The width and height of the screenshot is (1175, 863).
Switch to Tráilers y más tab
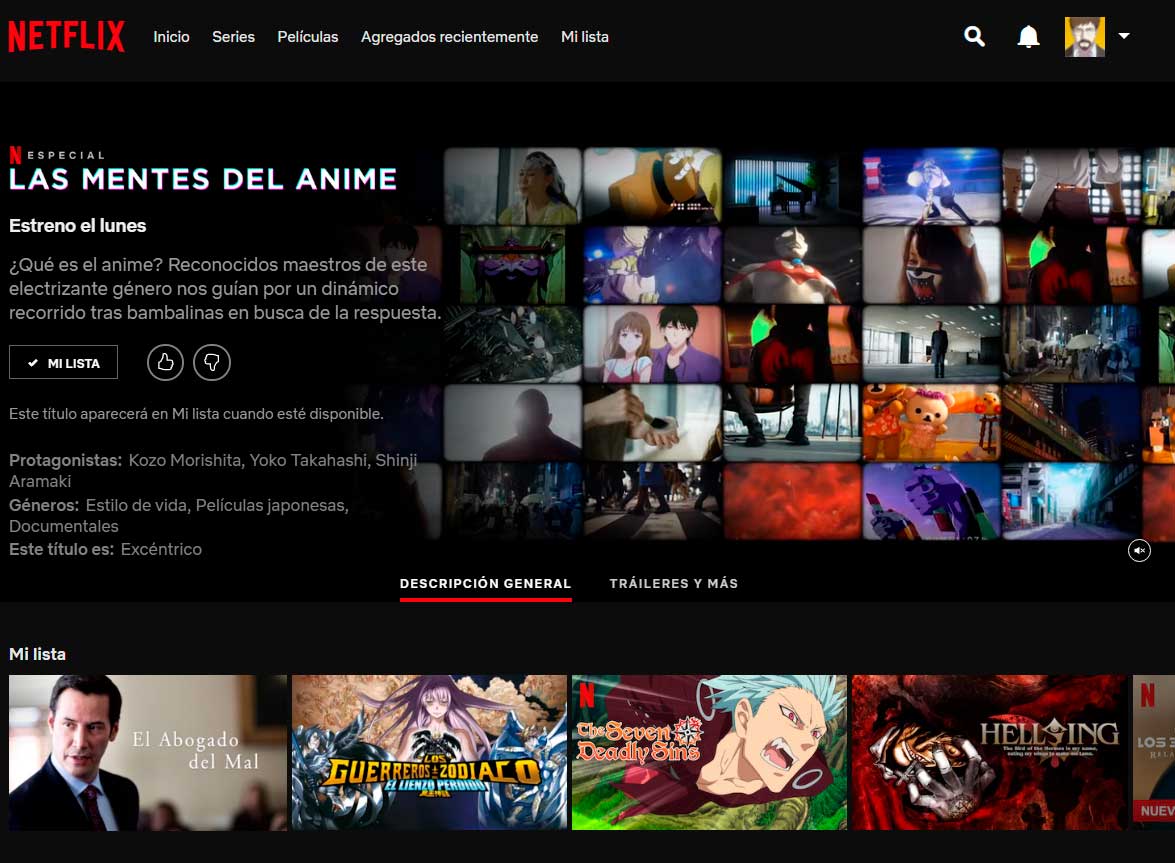(674, 584)
